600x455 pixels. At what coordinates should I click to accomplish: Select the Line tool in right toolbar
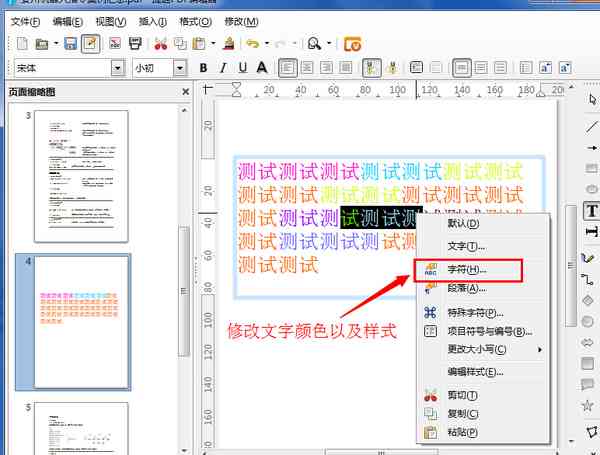(x=592, y=126)
